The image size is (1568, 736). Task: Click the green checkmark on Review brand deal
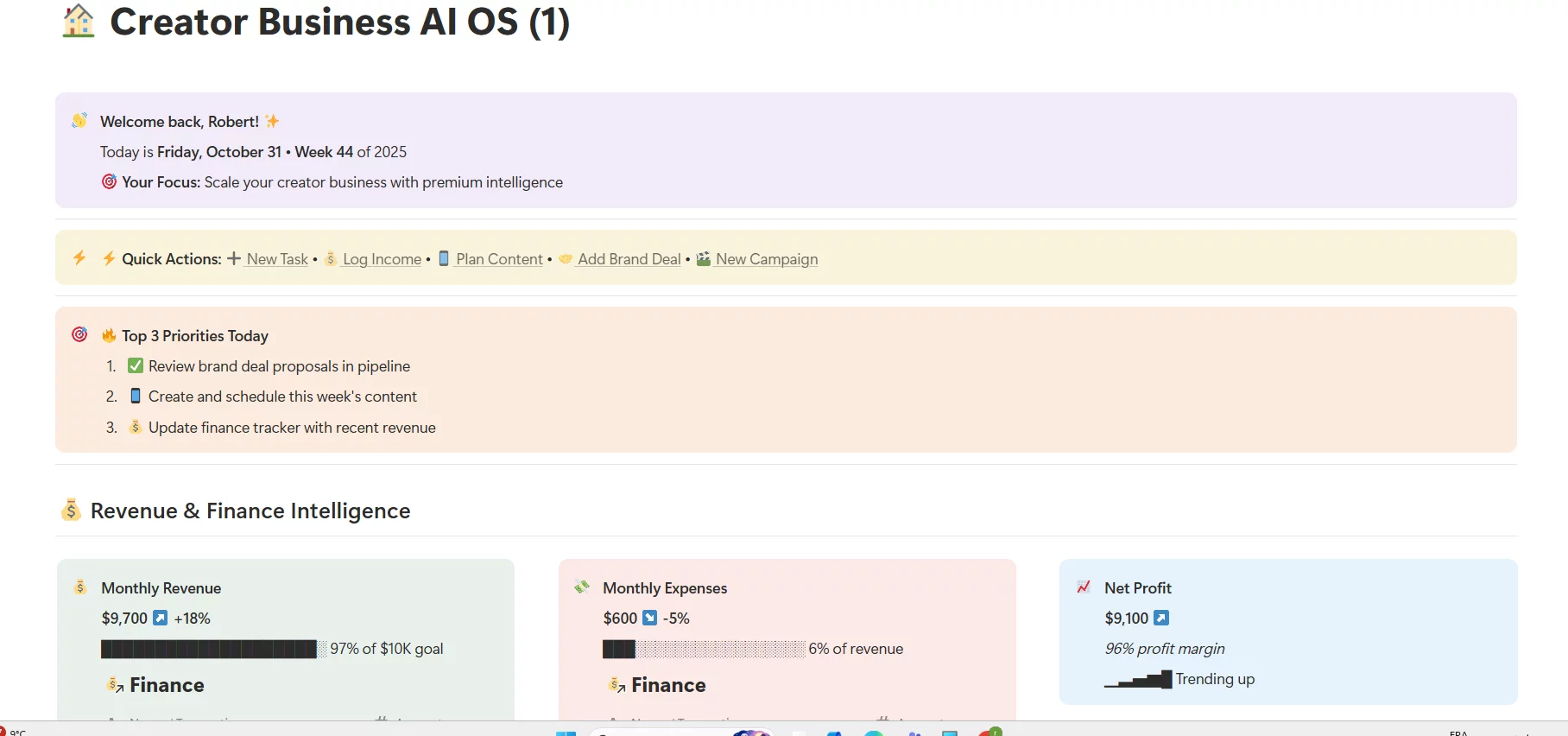[136, 365]
